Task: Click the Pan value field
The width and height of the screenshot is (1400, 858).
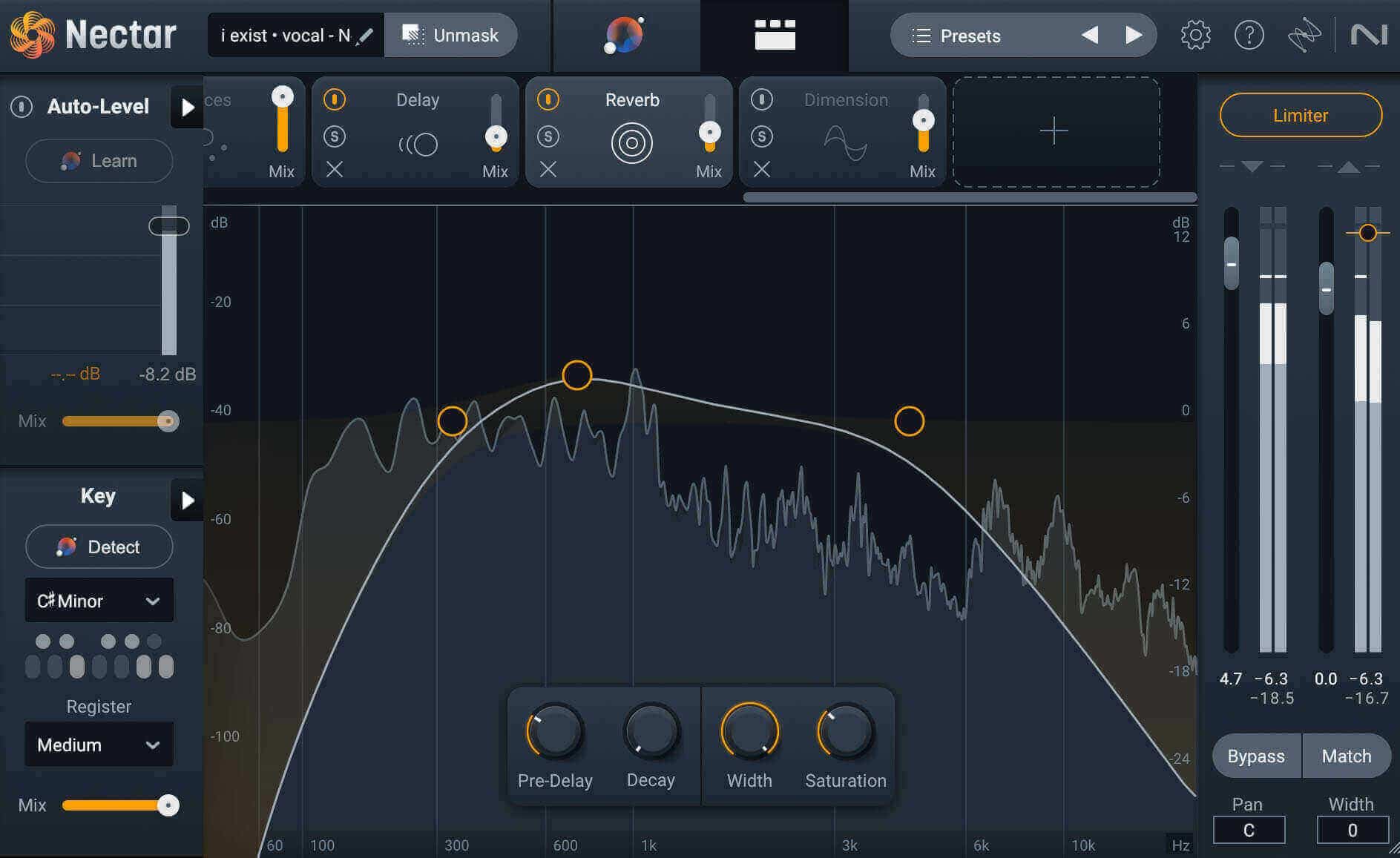Action: coord(1249,830)
